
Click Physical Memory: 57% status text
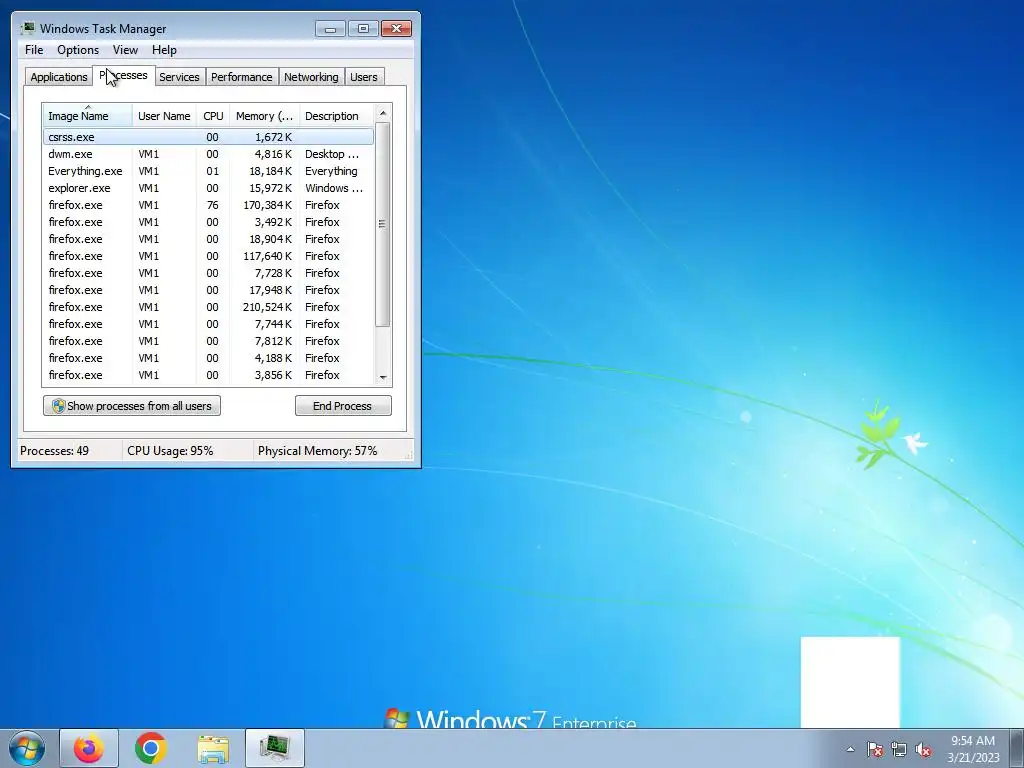point(317,451)
